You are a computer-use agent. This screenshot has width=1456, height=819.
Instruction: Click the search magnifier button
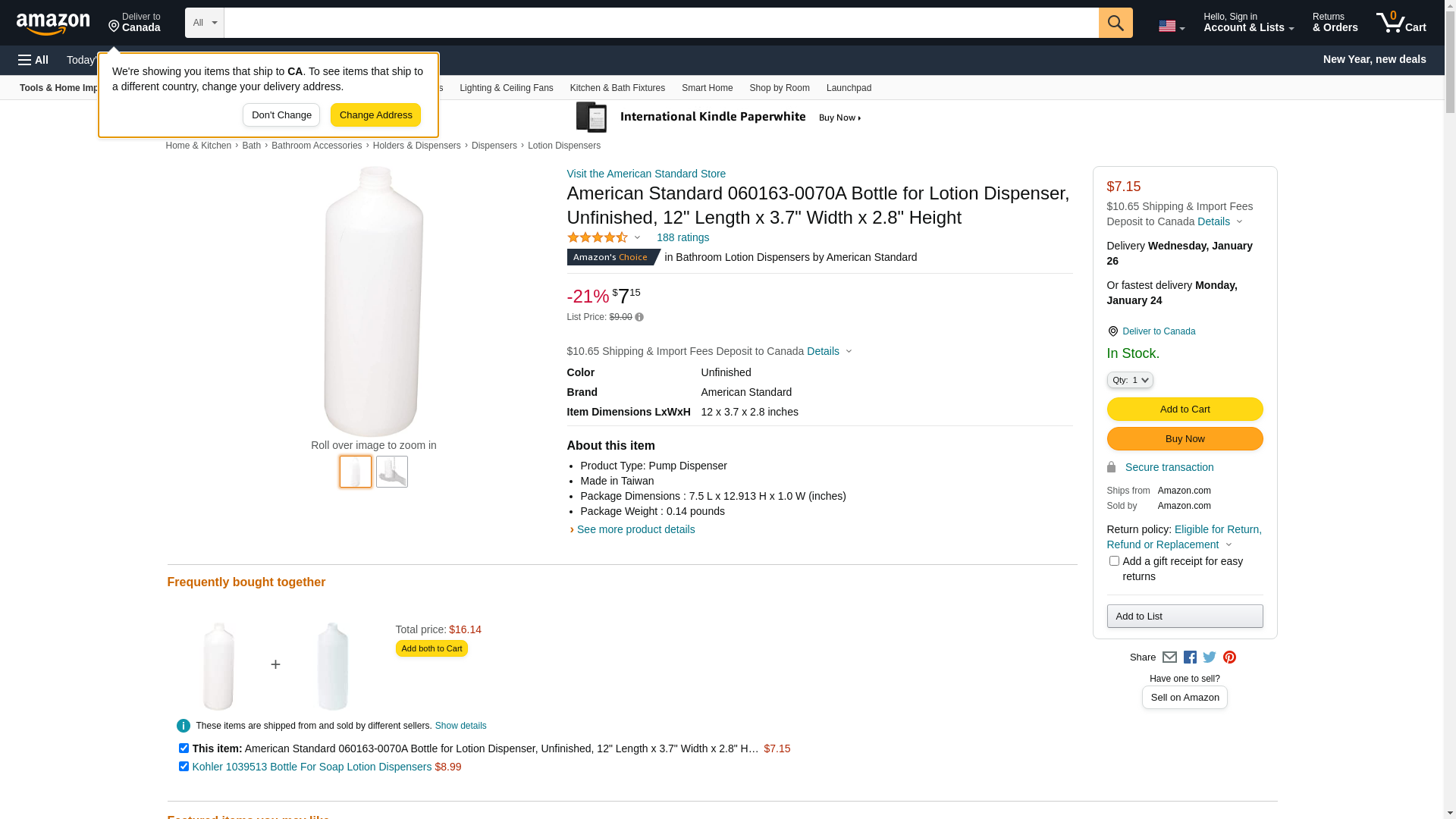[x=1115, y=23]
